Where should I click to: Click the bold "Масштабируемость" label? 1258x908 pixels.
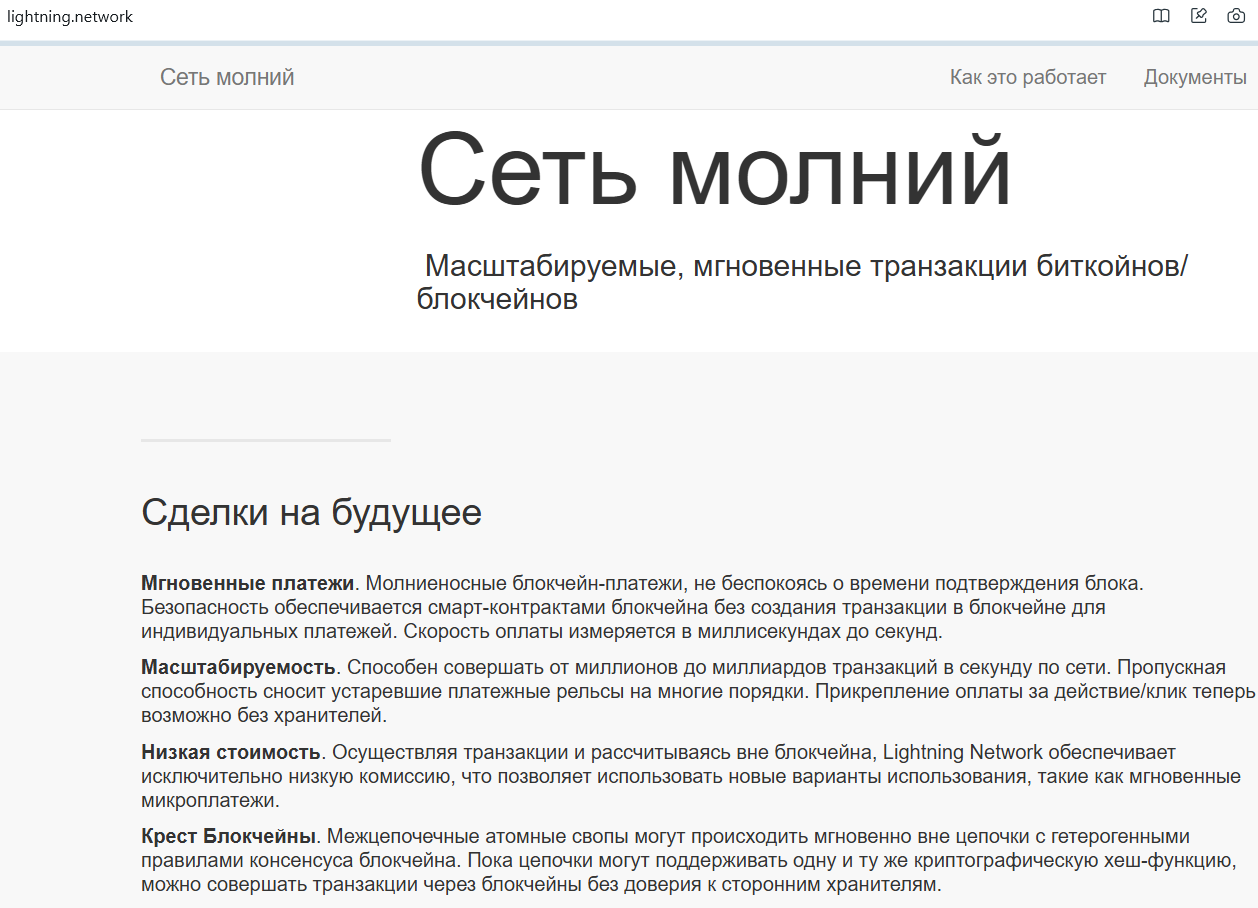[238, 667]
